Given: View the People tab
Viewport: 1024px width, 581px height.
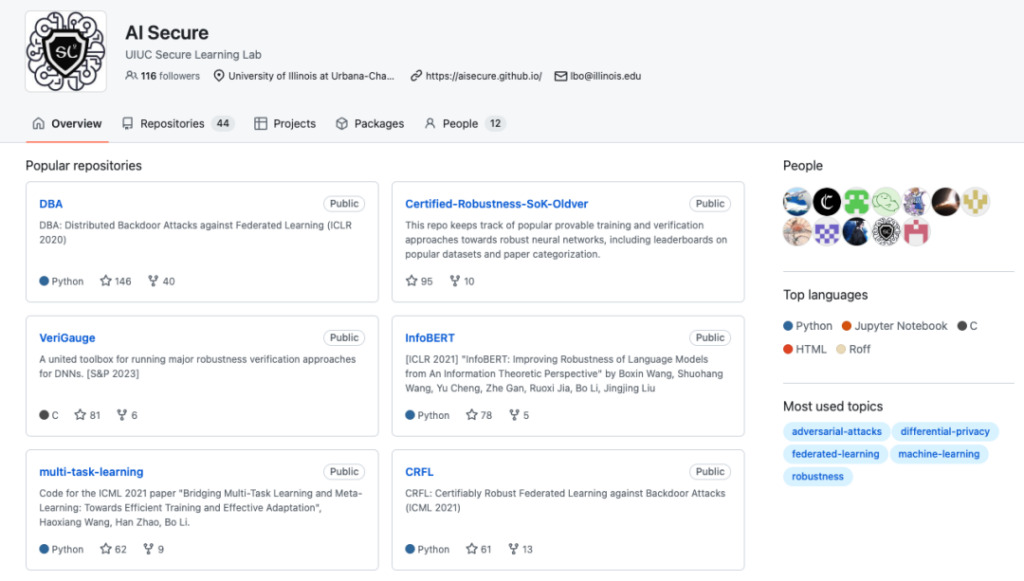Looking at the screenshot, I should click(x=464, y=123).
